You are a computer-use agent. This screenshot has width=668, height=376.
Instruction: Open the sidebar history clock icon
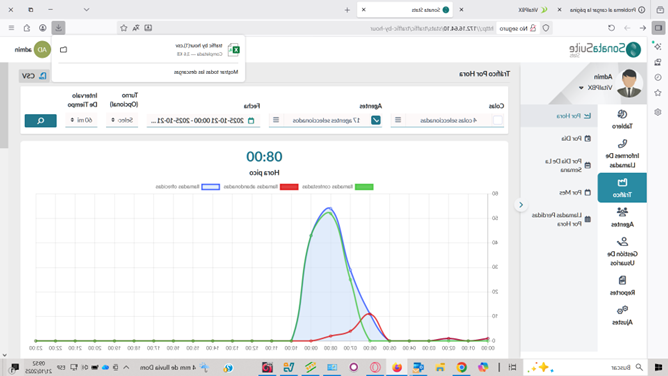(x=658, y=77)
